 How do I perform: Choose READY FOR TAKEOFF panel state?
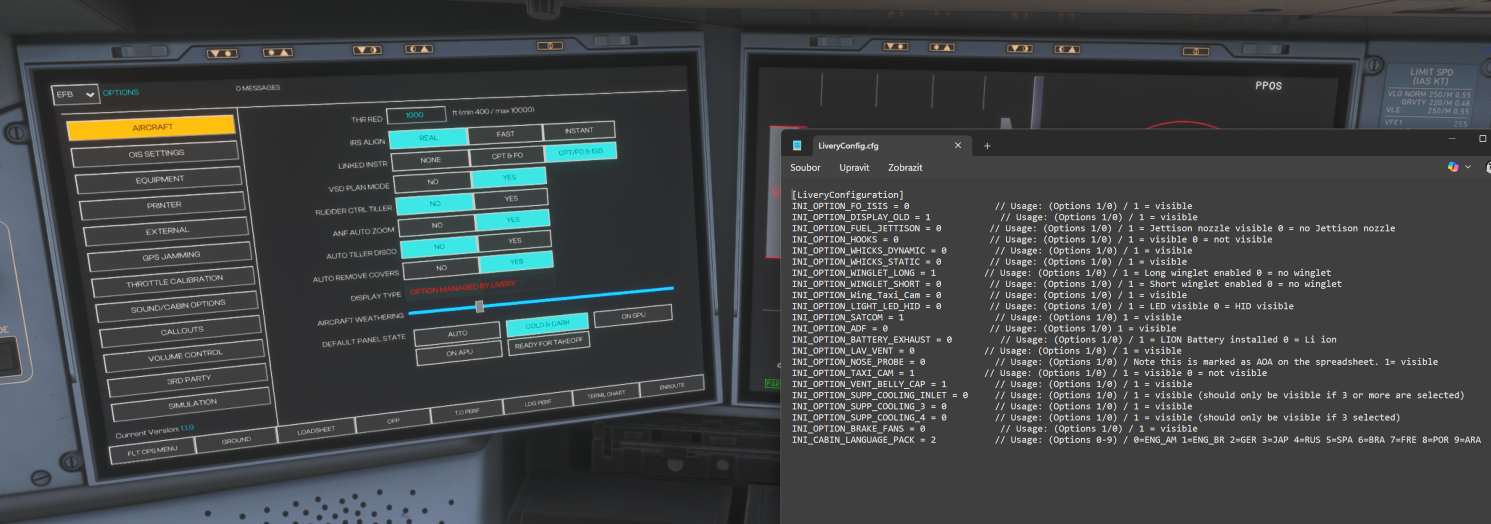pos(549,342)
